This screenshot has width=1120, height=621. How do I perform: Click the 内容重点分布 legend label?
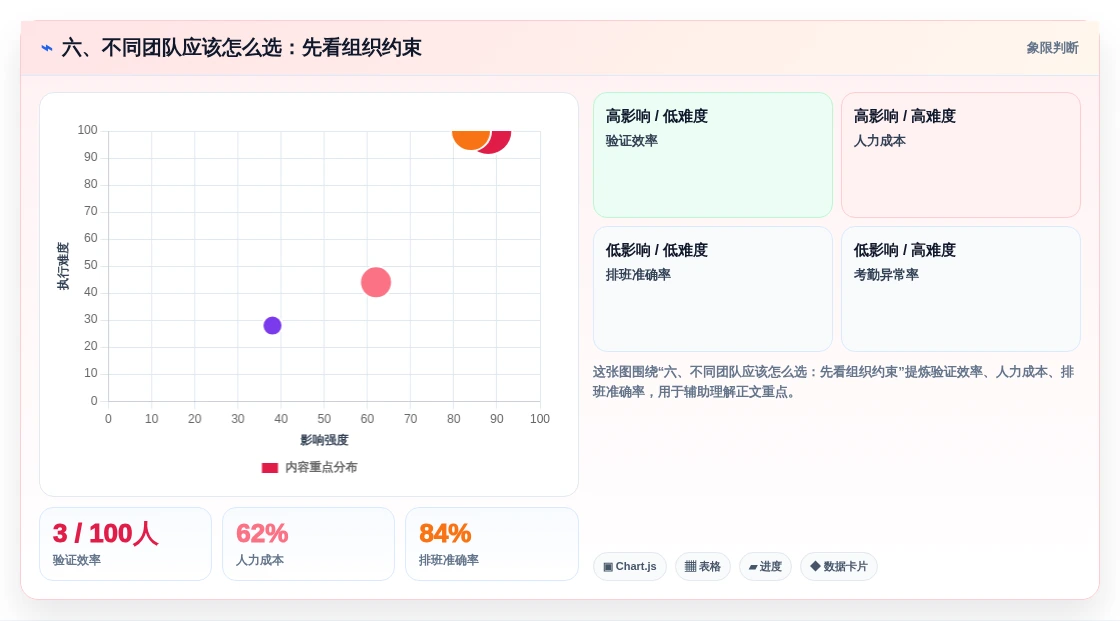[x=321, y=467]
